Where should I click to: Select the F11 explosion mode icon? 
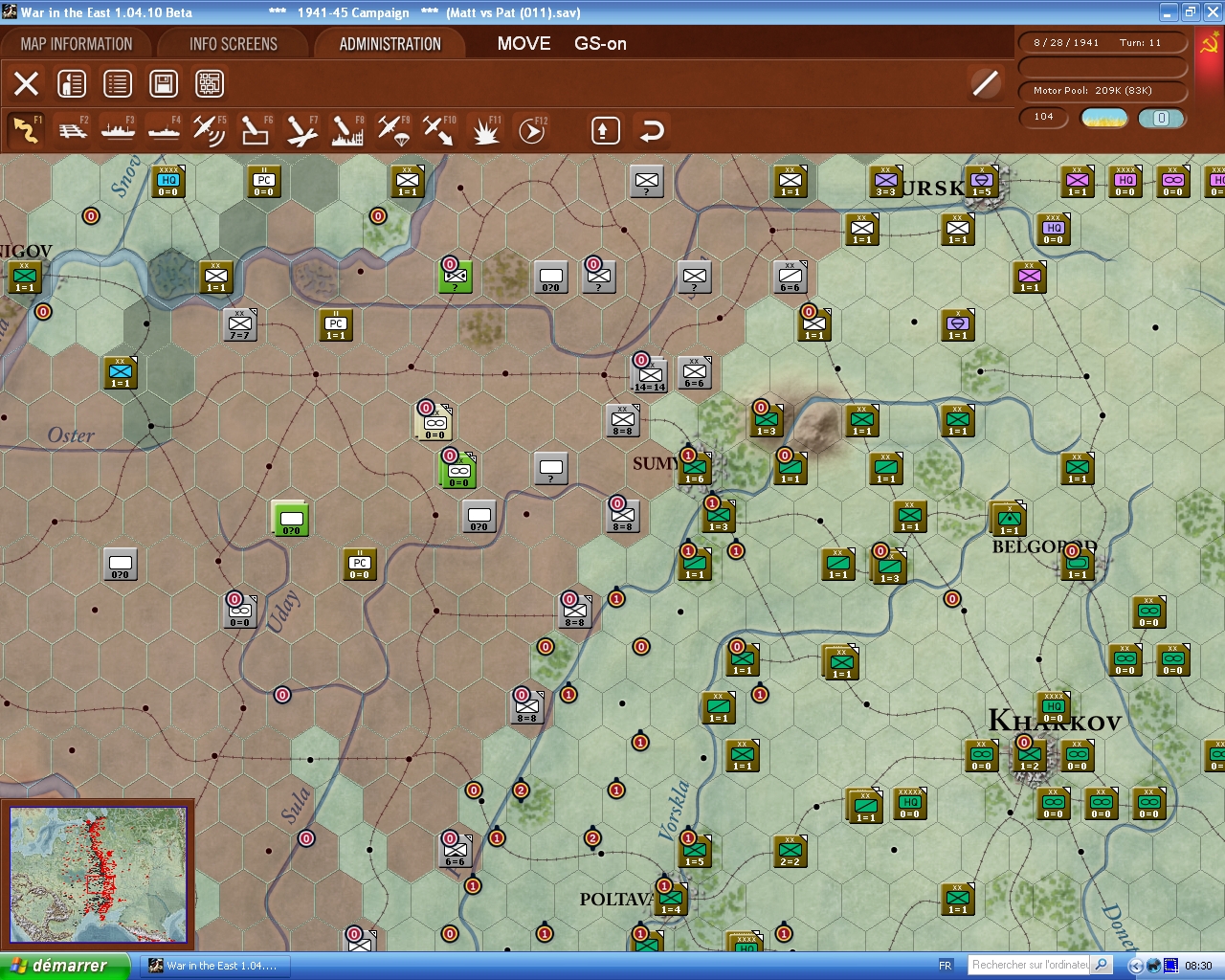click(485, 130)
